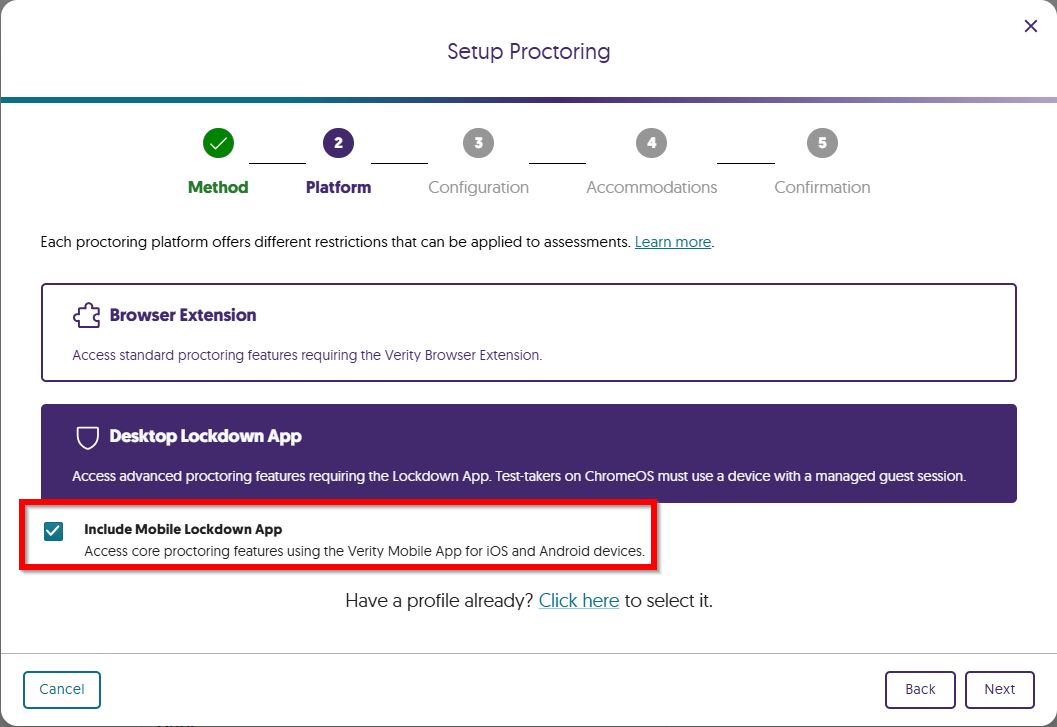Screen dimensions: 1057x727
Task: Select the numbered circle for step 2 Platform
Action: (x=338, y=143)
